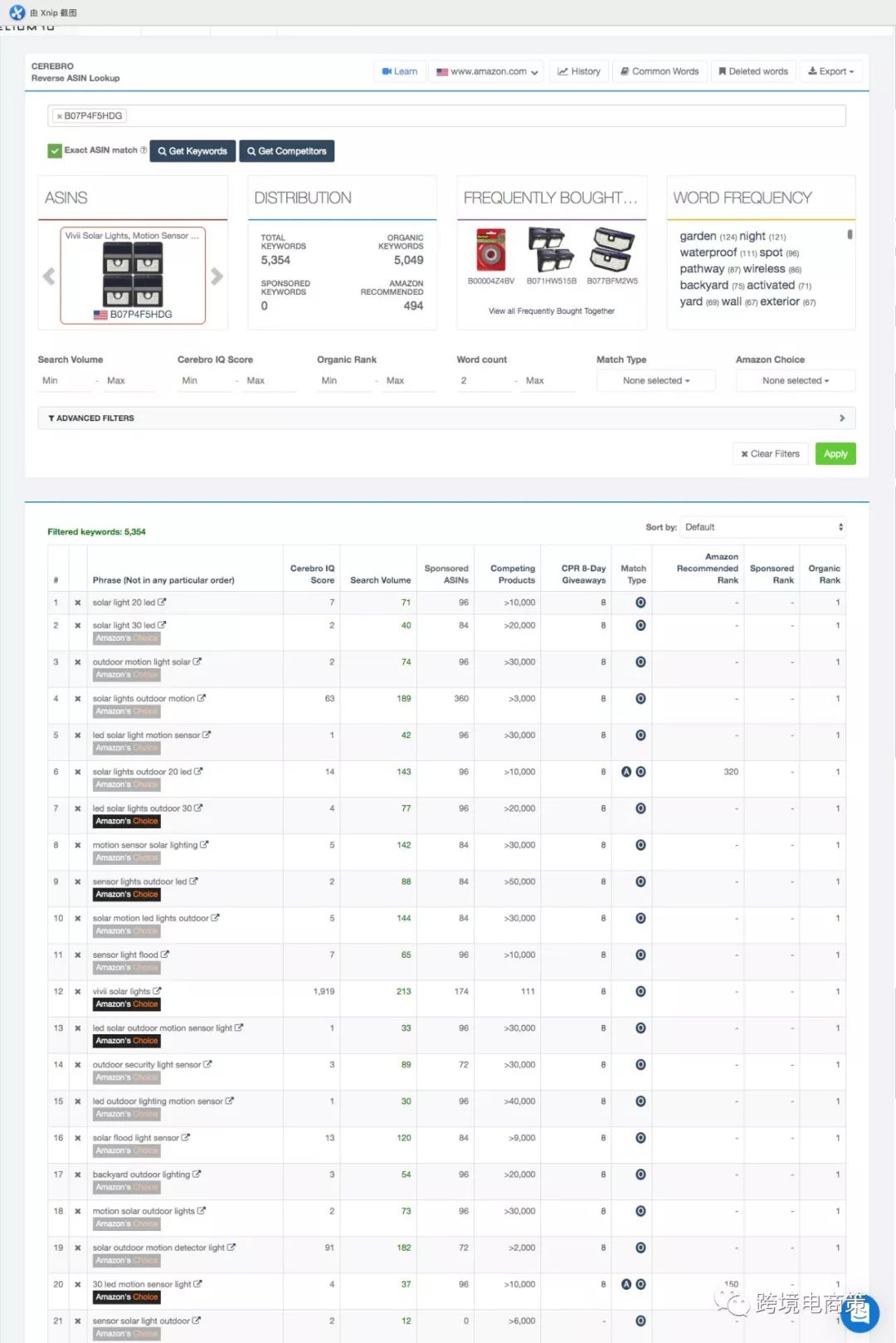Open 'View all Frequently Bought Together' link

pyautogui.click(x=552, y=311)
